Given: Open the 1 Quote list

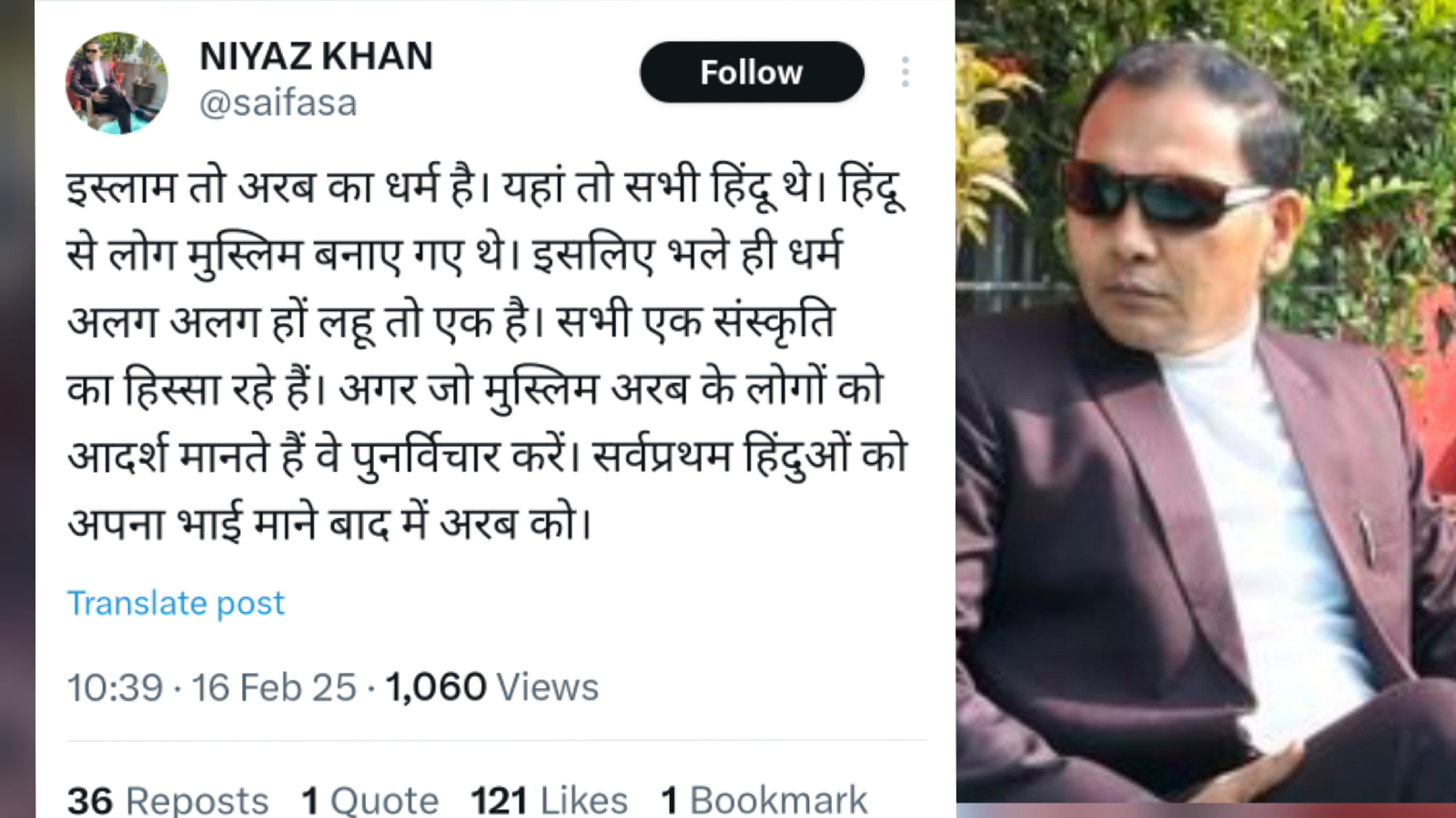Looking at the screenshot, I should pos(370,800).
